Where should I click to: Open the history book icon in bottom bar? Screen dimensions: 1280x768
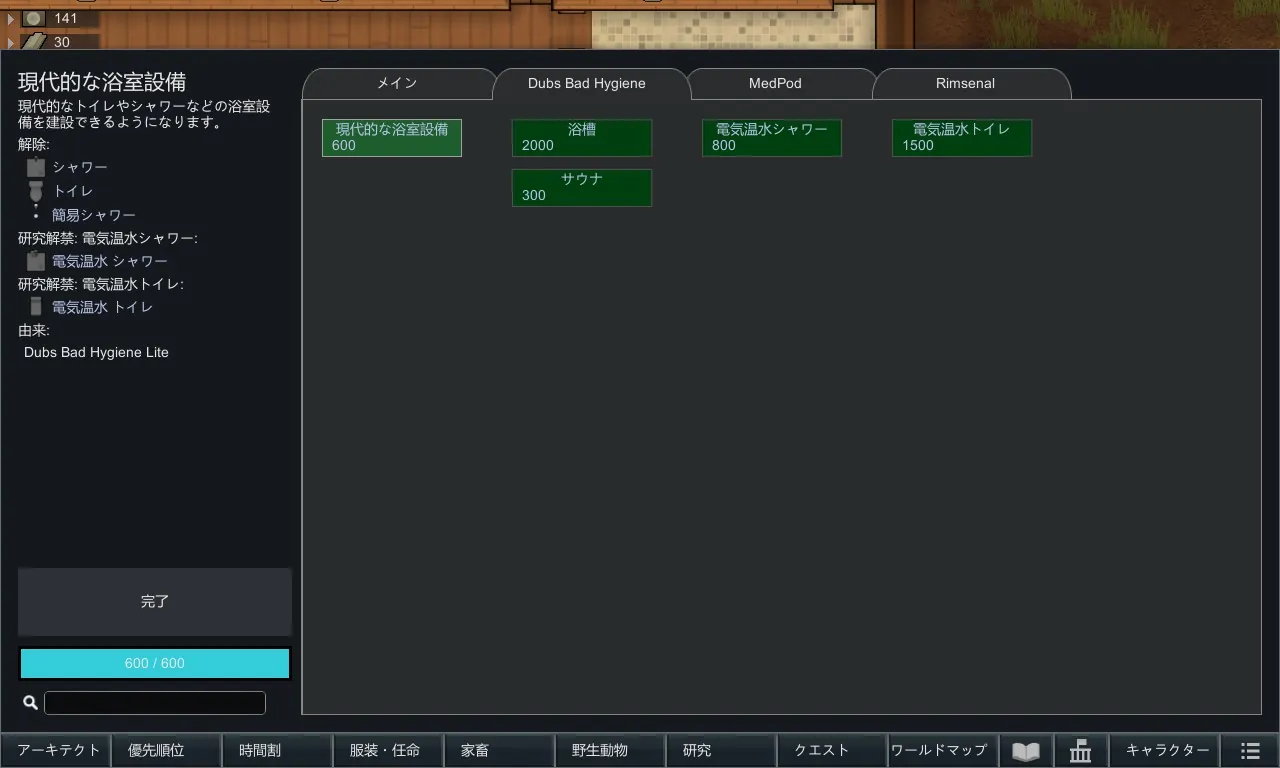click(1025, 751)
